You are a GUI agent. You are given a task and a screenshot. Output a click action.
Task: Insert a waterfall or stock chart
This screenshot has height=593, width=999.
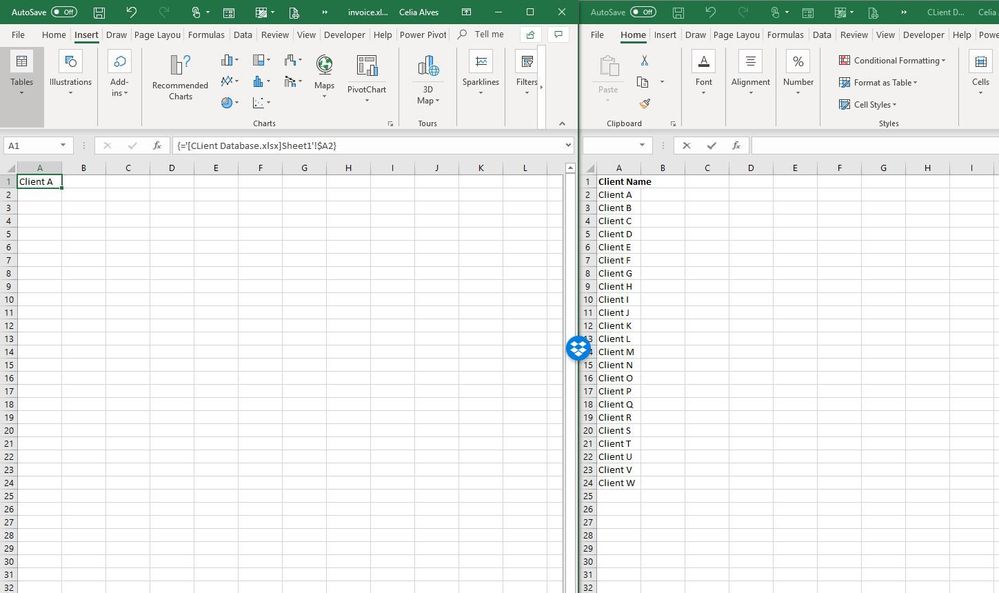tap(292, 61)
